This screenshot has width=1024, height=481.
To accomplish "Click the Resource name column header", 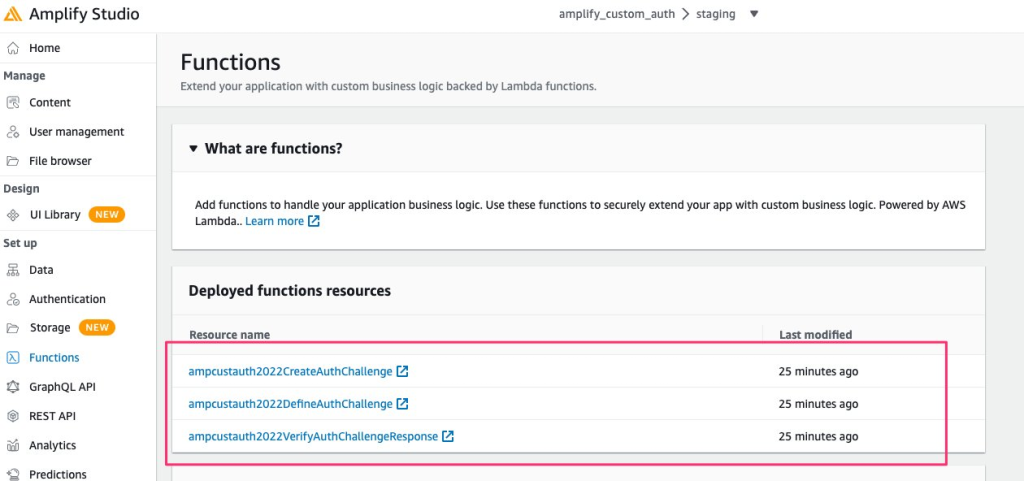I will [230, 335].
